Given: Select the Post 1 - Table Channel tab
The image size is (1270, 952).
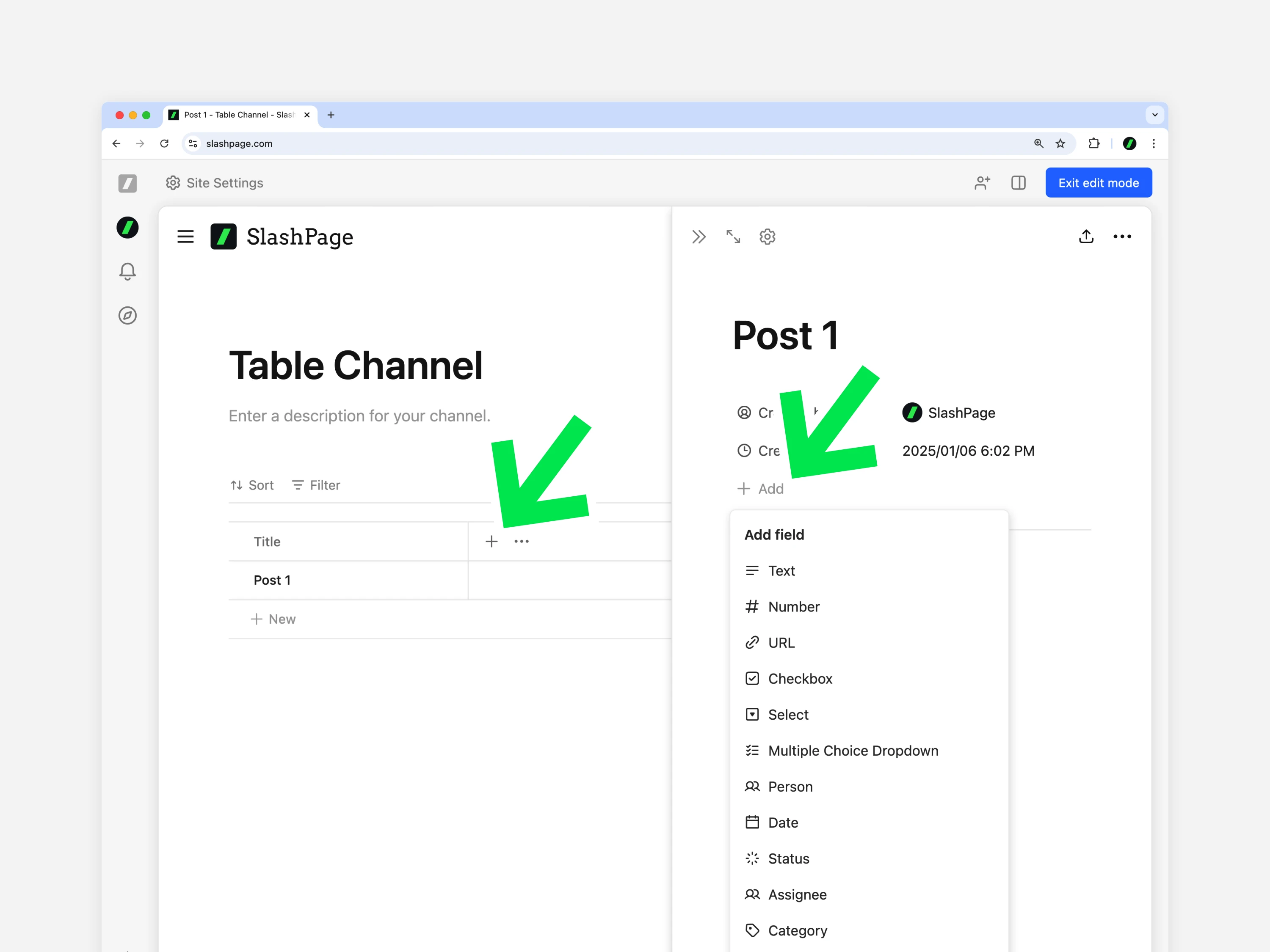Looking at the screenshot, I should coord(240,115).
